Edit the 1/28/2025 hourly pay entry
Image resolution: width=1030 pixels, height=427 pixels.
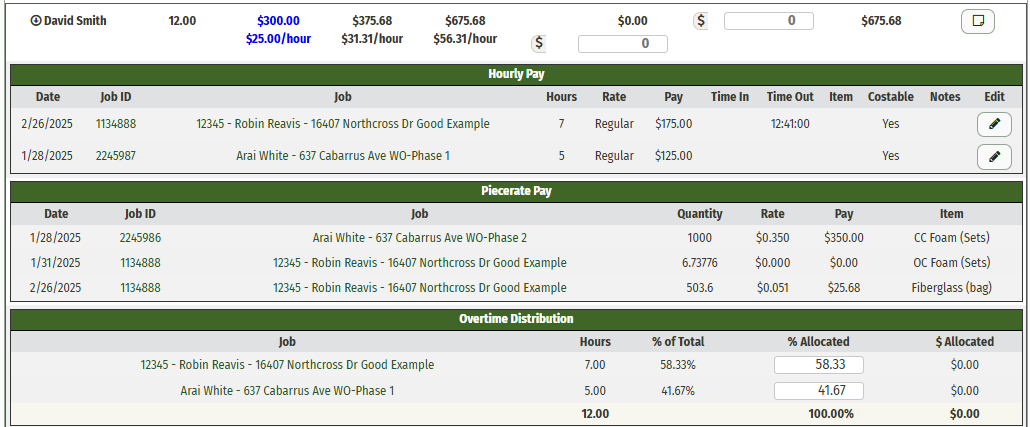click(x=993, y=156)
